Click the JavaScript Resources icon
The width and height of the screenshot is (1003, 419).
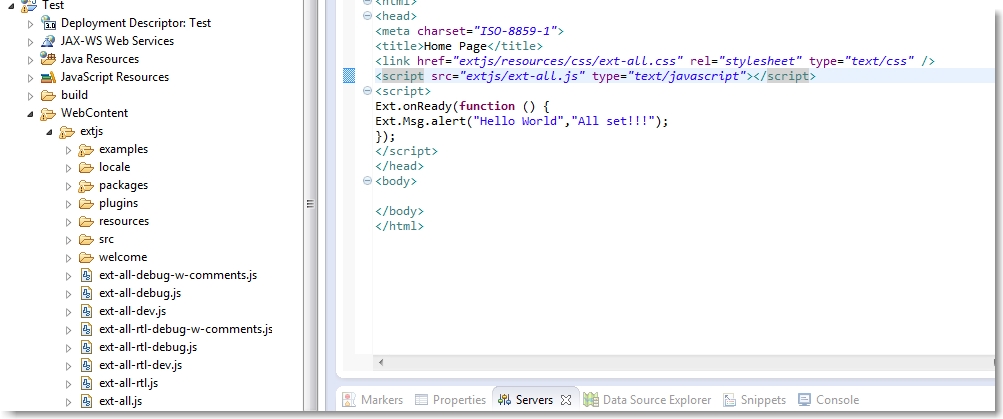pos(48,77)
